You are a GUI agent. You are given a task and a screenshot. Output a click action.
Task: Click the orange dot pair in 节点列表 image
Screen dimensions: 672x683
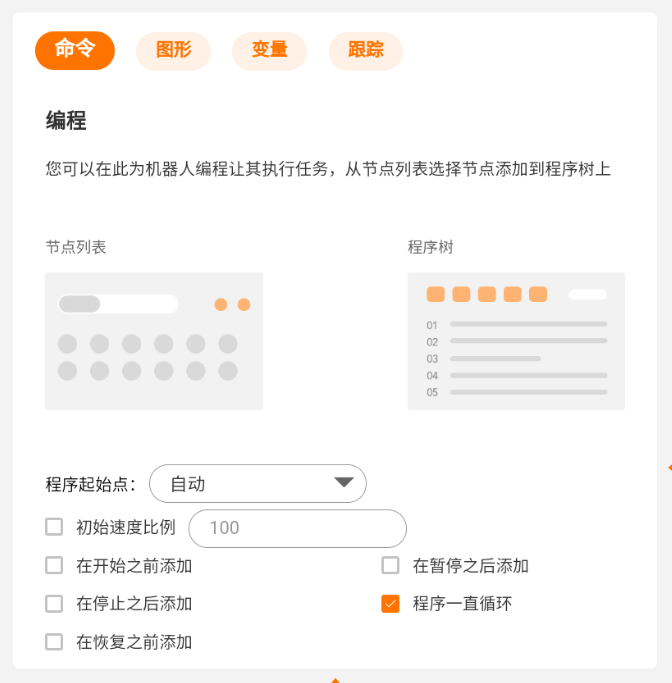(232, 304)
